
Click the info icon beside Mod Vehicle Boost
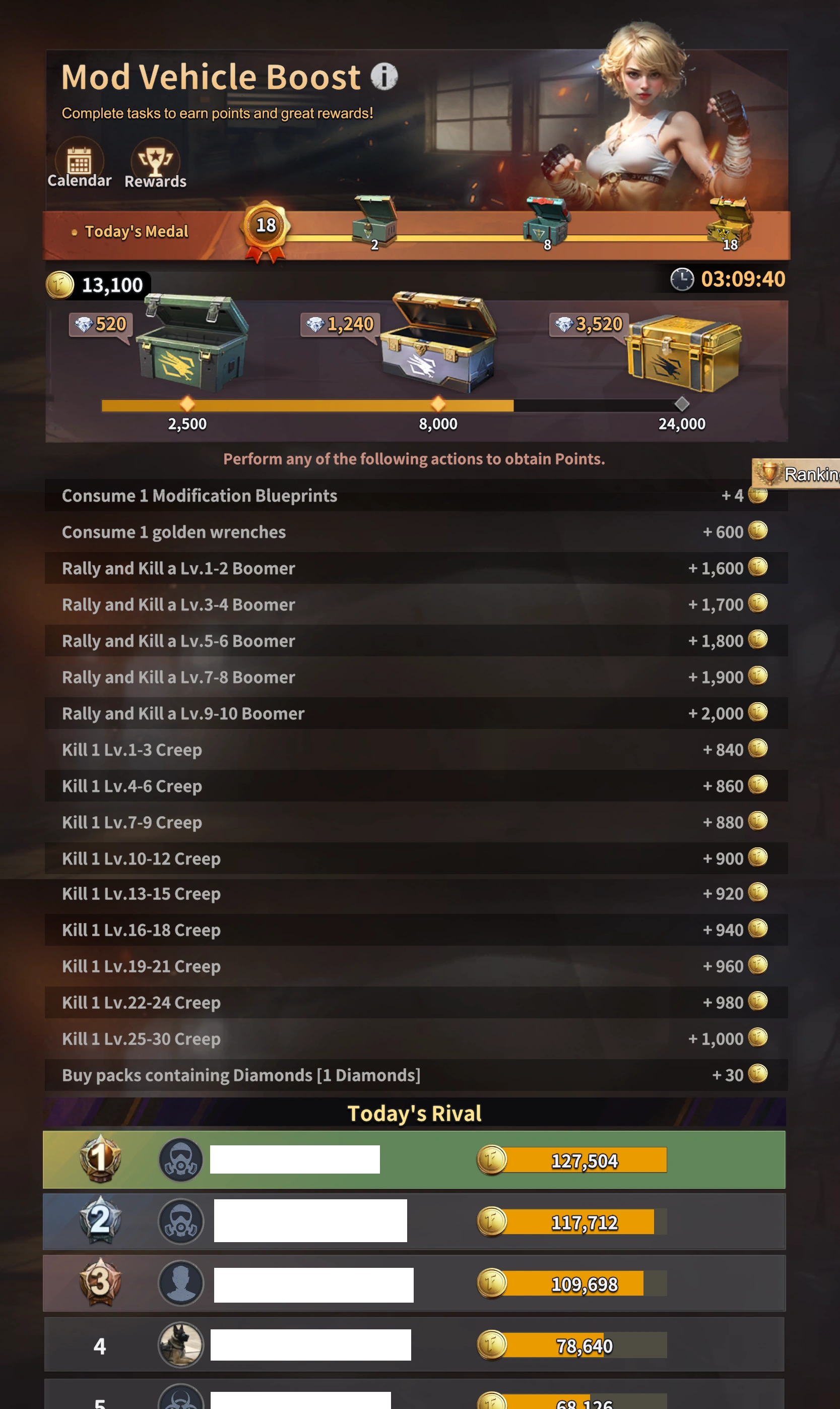384,77
